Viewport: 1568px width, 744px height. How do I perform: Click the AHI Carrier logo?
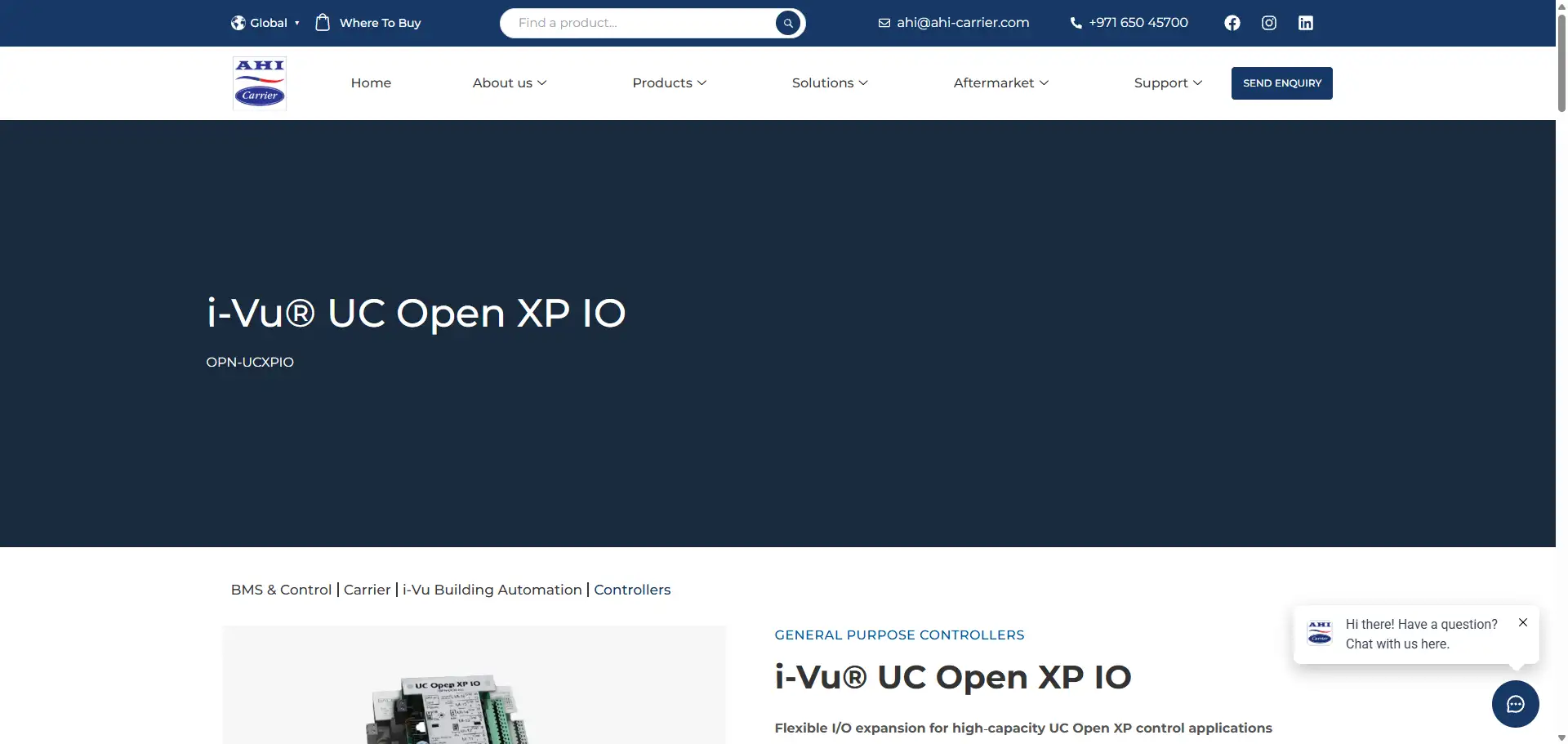click(x=260, y=82)
